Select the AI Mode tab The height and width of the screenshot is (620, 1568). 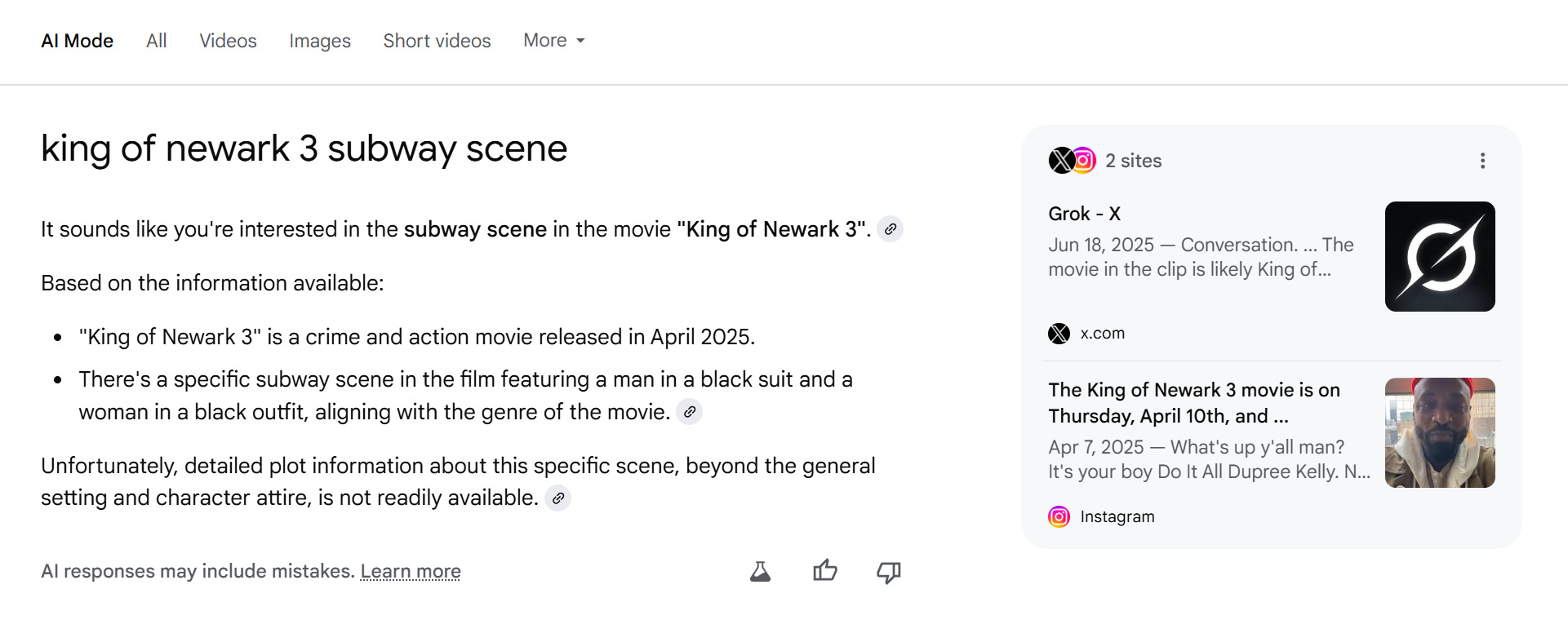pos(77,41)
